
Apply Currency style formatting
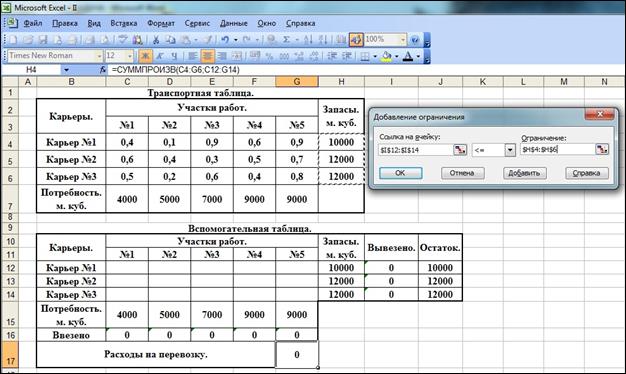(x=255, y=56)
